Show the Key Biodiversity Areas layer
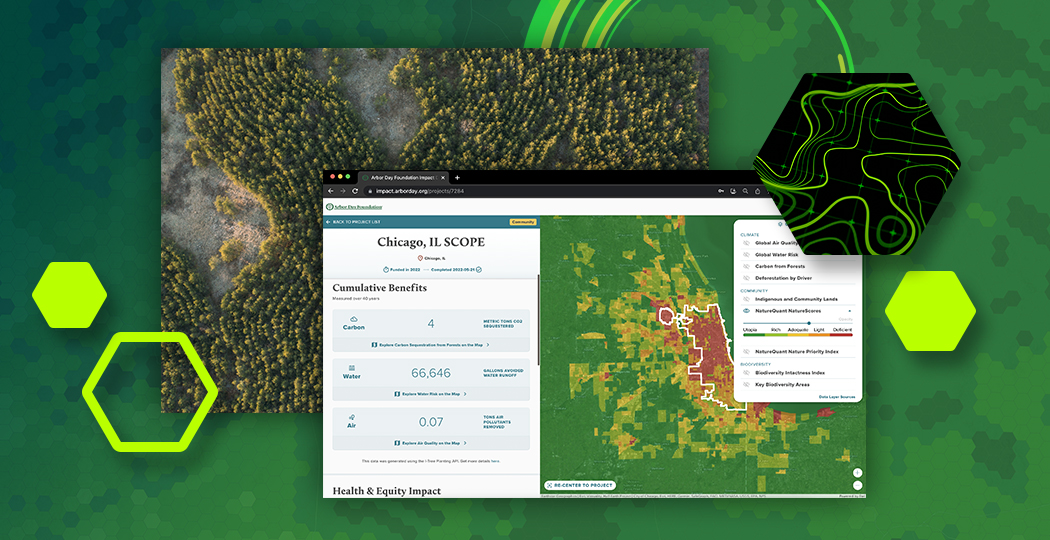Screen dimensions: 1050x540 point(746,385)
